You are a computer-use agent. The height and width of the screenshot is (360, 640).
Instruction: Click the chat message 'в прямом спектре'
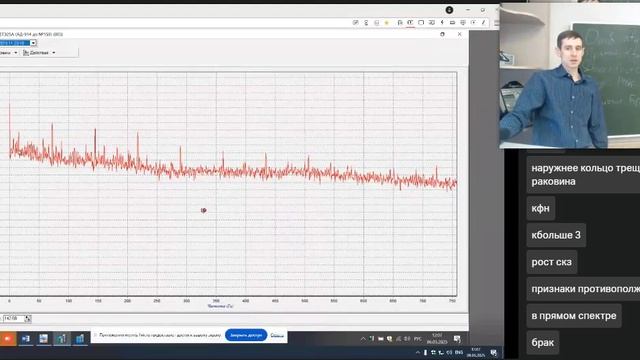pos(574,316)
